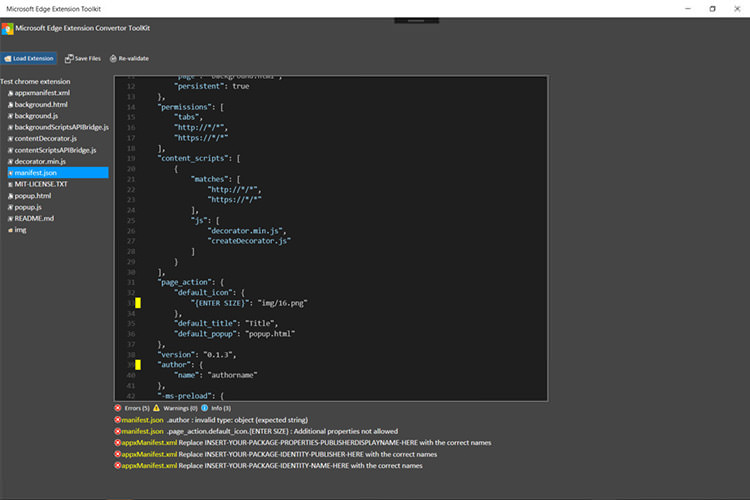Click the Save Files button
The width and height of the screenshot is (750, 500).
pyautogui.click(x=83, y=58)
